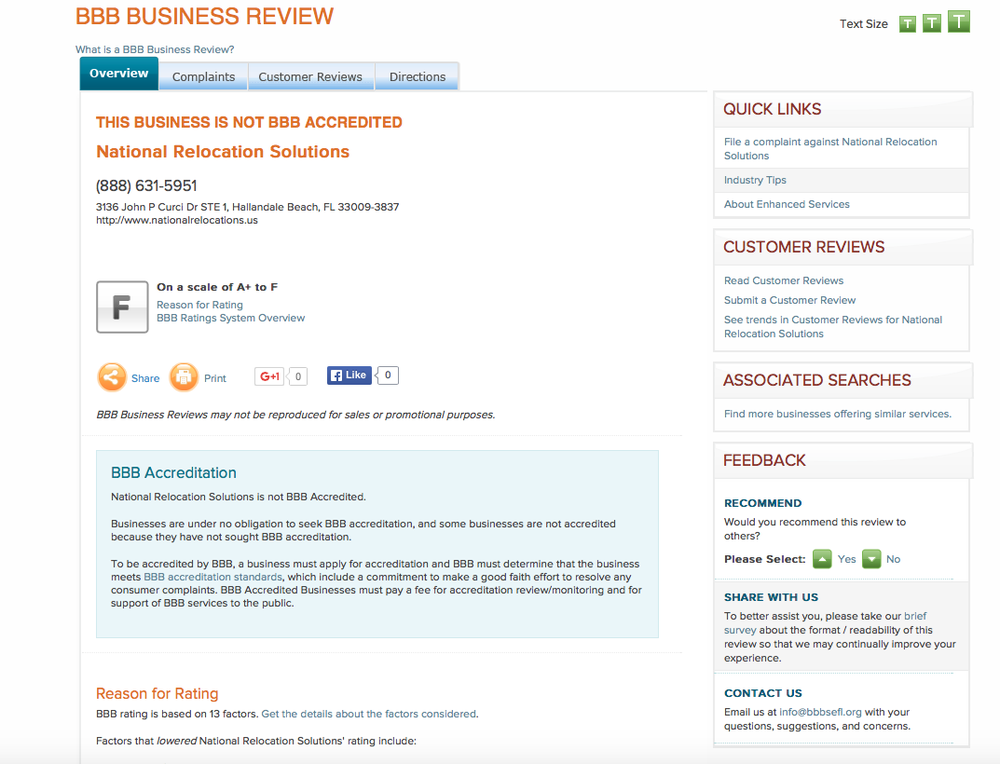Open BBB Ratings System Overview link

pos(230,318)
